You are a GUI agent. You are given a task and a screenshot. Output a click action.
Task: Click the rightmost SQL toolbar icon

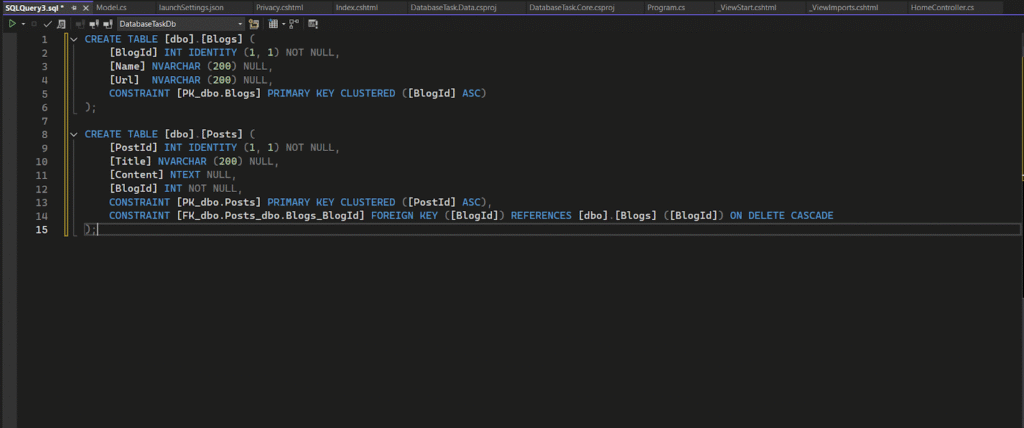314,23
